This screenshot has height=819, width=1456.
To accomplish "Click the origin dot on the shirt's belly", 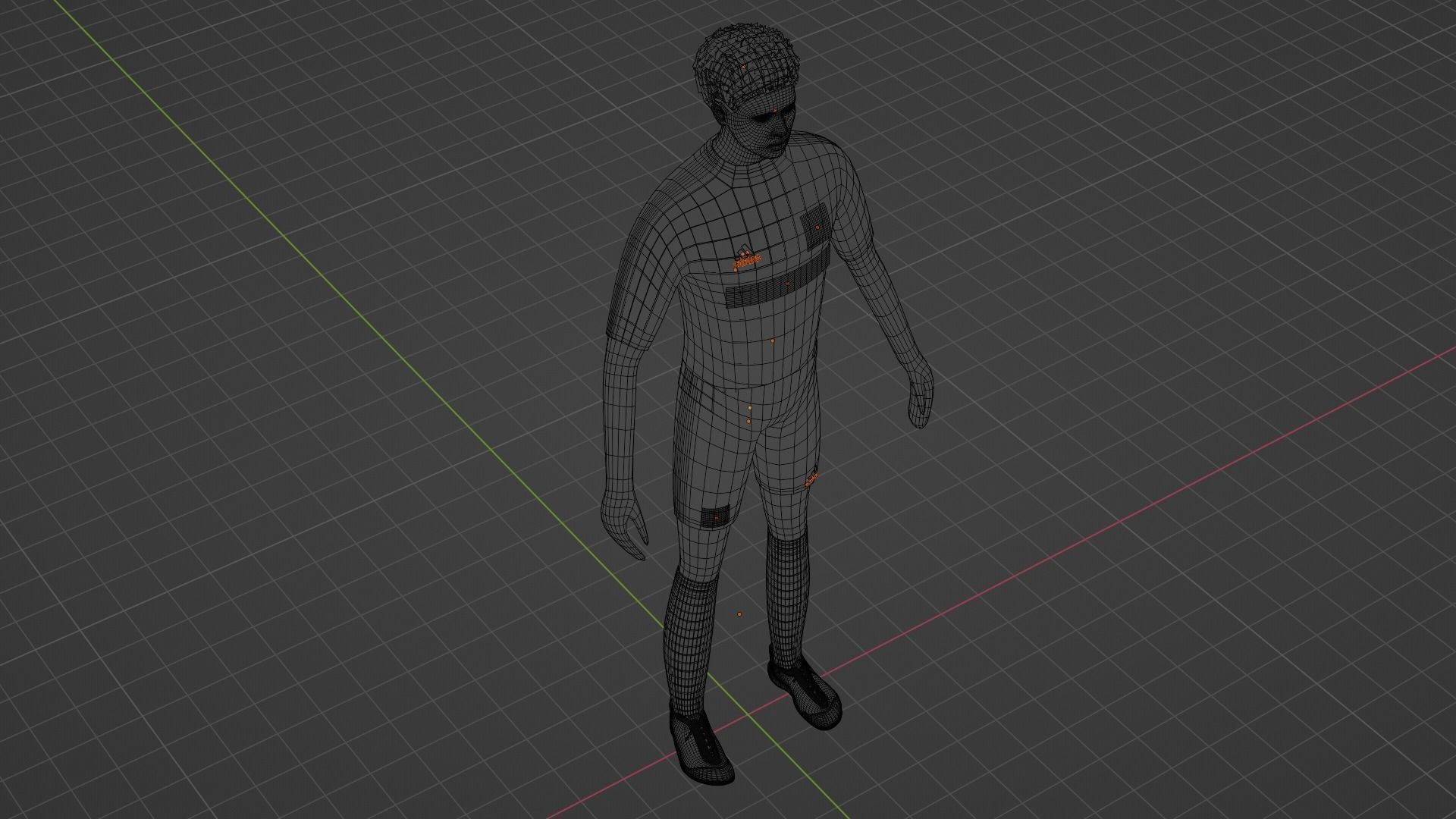I will pos(772,340).
